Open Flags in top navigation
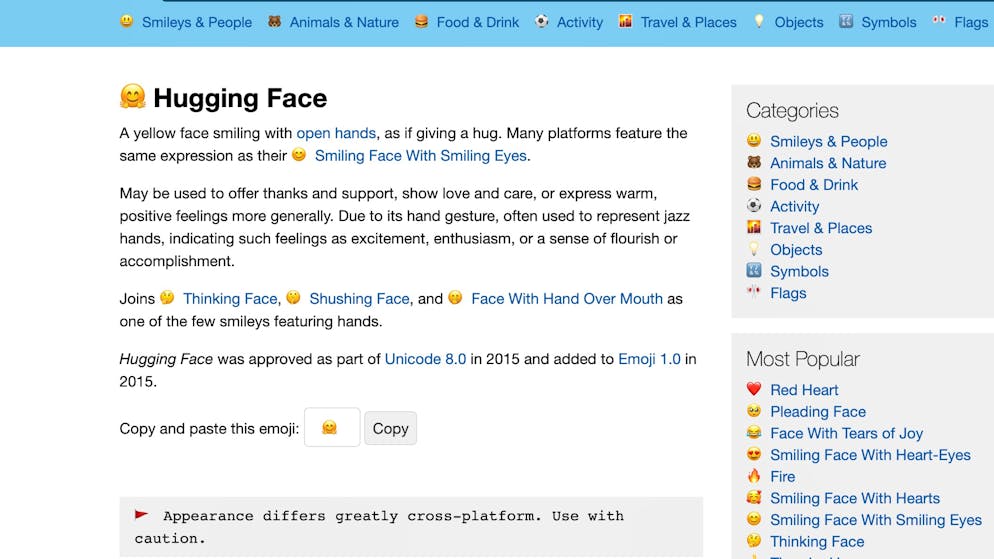This screenshot has height=559, width=994. [x=971, y=22]
